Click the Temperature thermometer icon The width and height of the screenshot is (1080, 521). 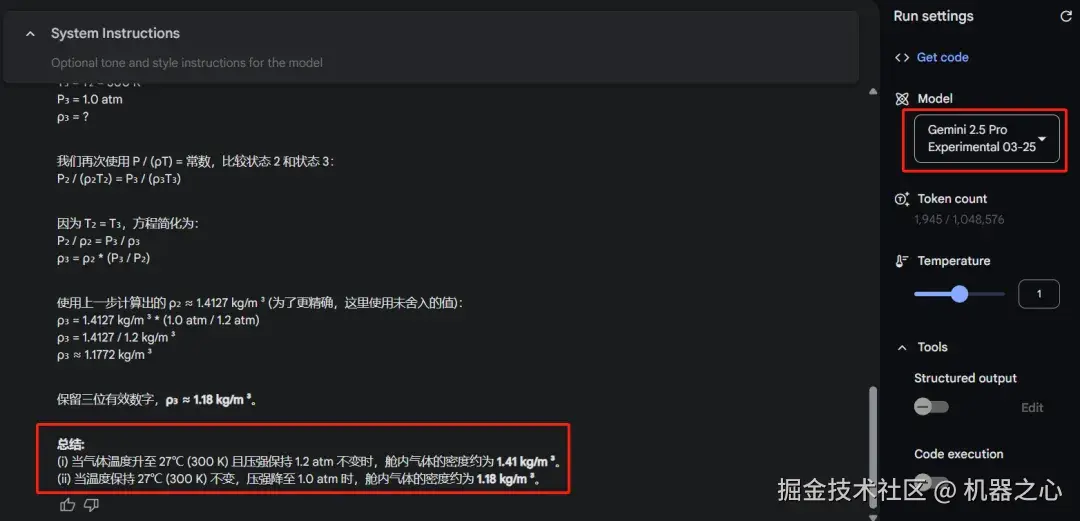point(902,261)
